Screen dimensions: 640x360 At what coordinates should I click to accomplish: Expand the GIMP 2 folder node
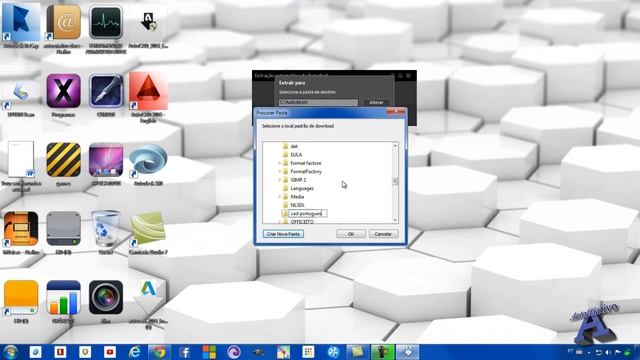tap(280, 180)
